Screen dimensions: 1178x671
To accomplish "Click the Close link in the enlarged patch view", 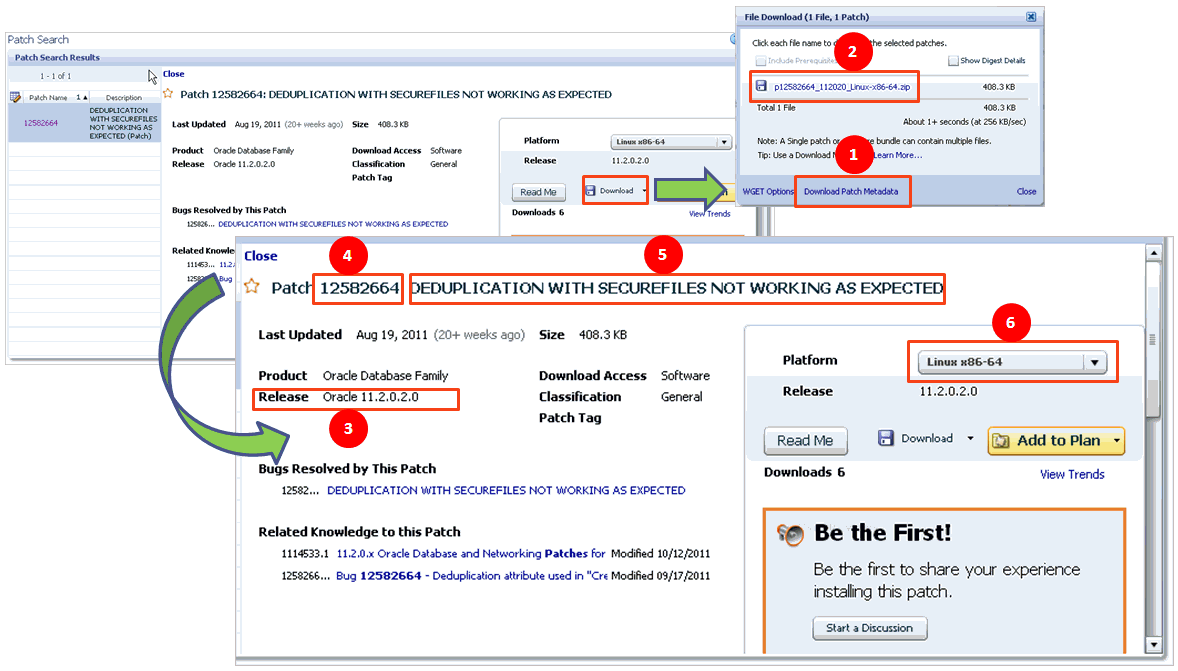I will click(x=261, y=256).
